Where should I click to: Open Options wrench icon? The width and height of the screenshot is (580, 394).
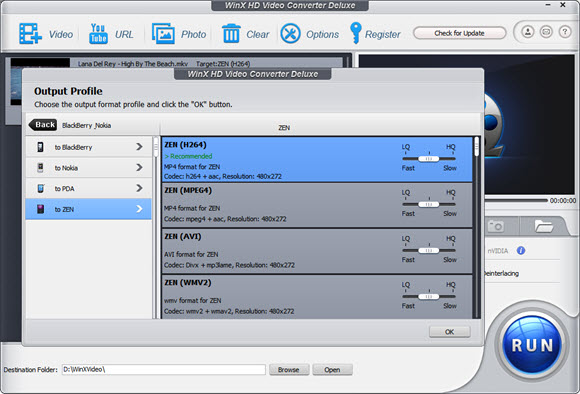(x=290, y=34)
